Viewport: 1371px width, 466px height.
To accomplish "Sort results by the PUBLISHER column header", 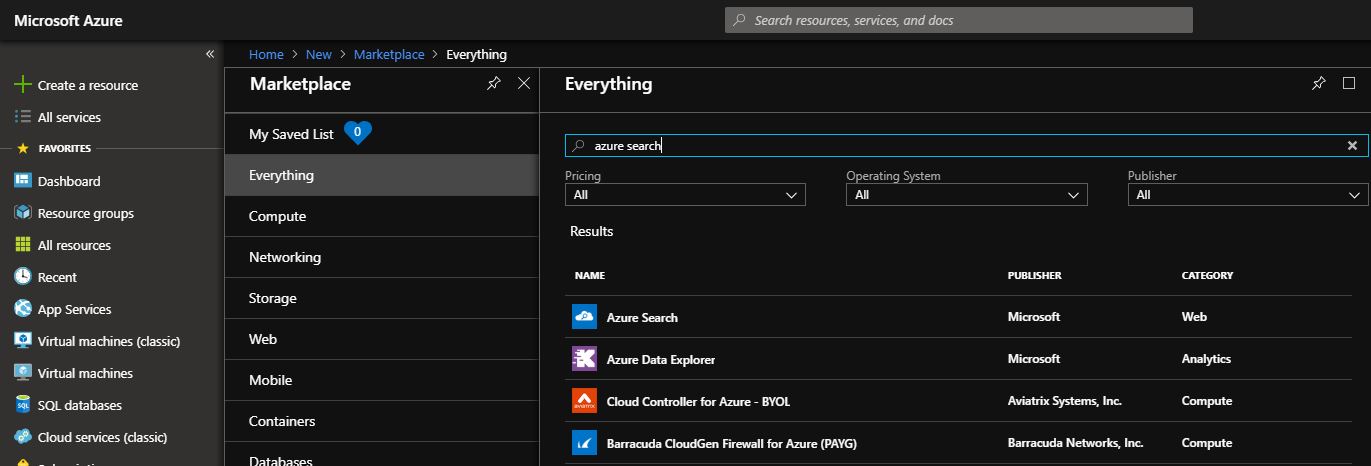I will 1035,275.
